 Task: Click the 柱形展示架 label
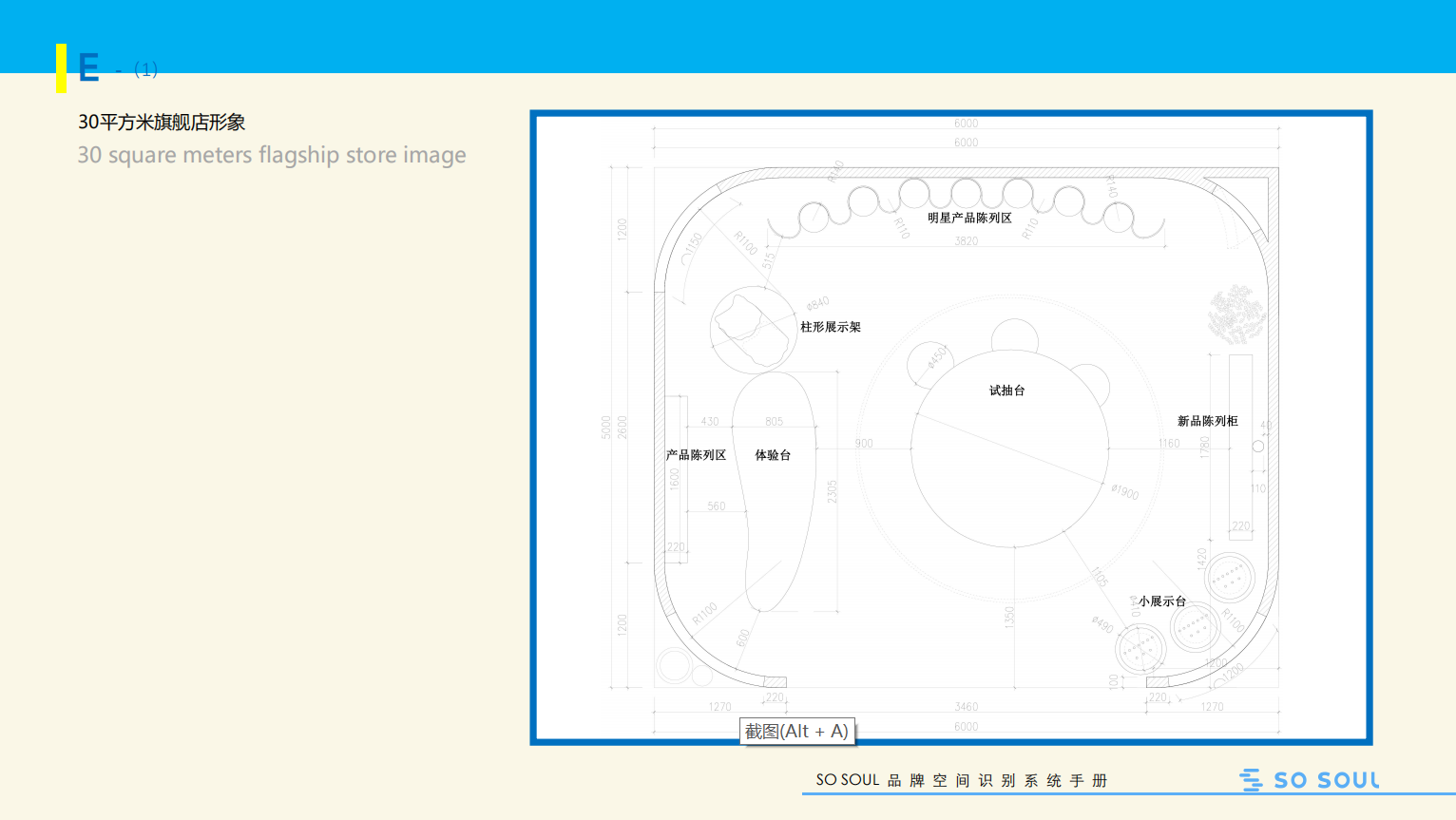(831, 327)
